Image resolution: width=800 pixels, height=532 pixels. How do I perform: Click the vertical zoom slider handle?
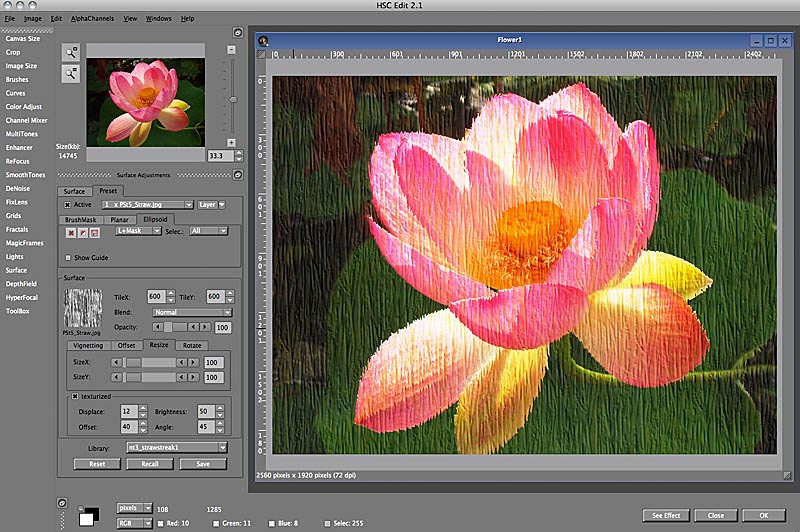[233, 100]
